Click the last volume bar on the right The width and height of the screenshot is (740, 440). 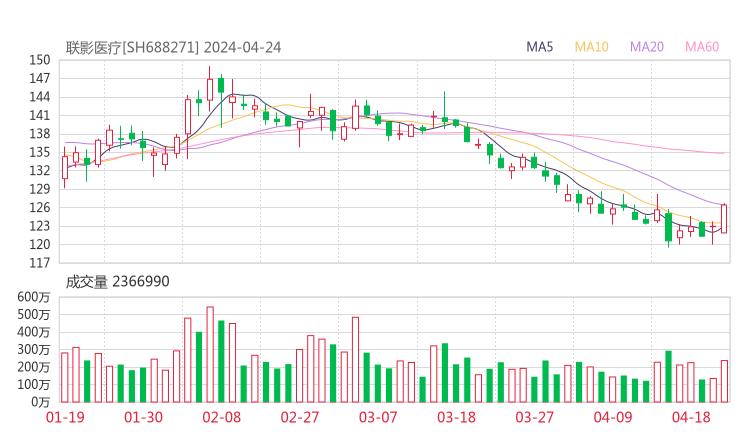724,381
